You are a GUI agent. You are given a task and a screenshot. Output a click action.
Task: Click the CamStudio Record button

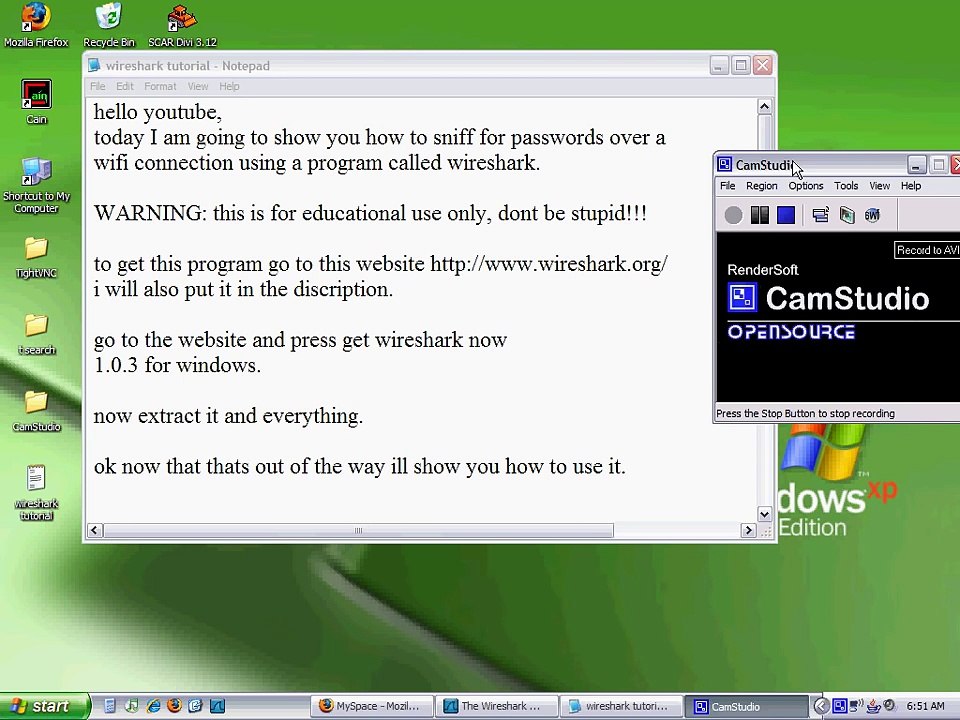coord(733,215)
